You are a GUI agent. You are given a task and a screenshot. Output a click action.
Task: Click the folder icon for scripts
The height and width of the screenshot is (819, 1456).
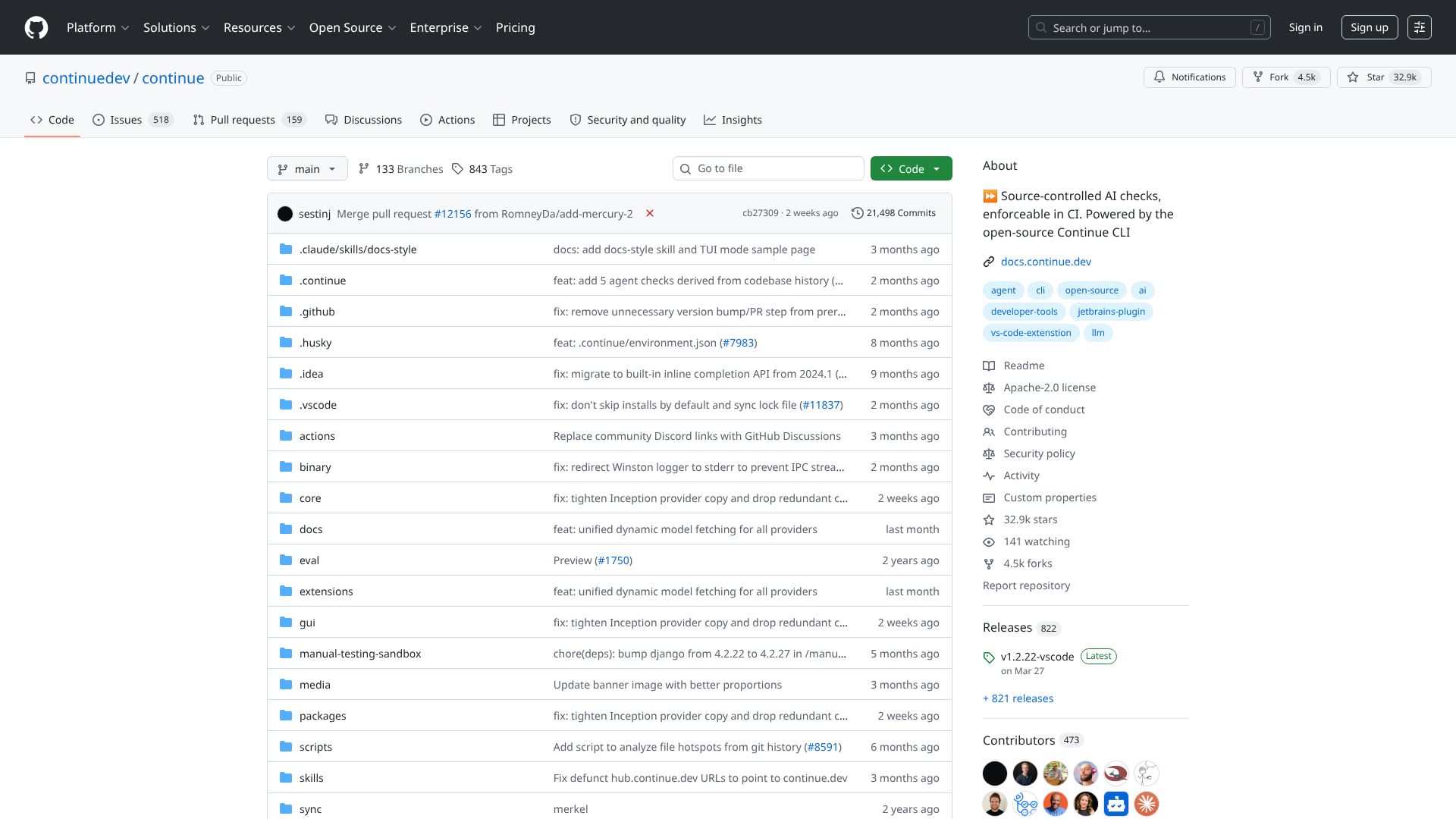[286, 746]
